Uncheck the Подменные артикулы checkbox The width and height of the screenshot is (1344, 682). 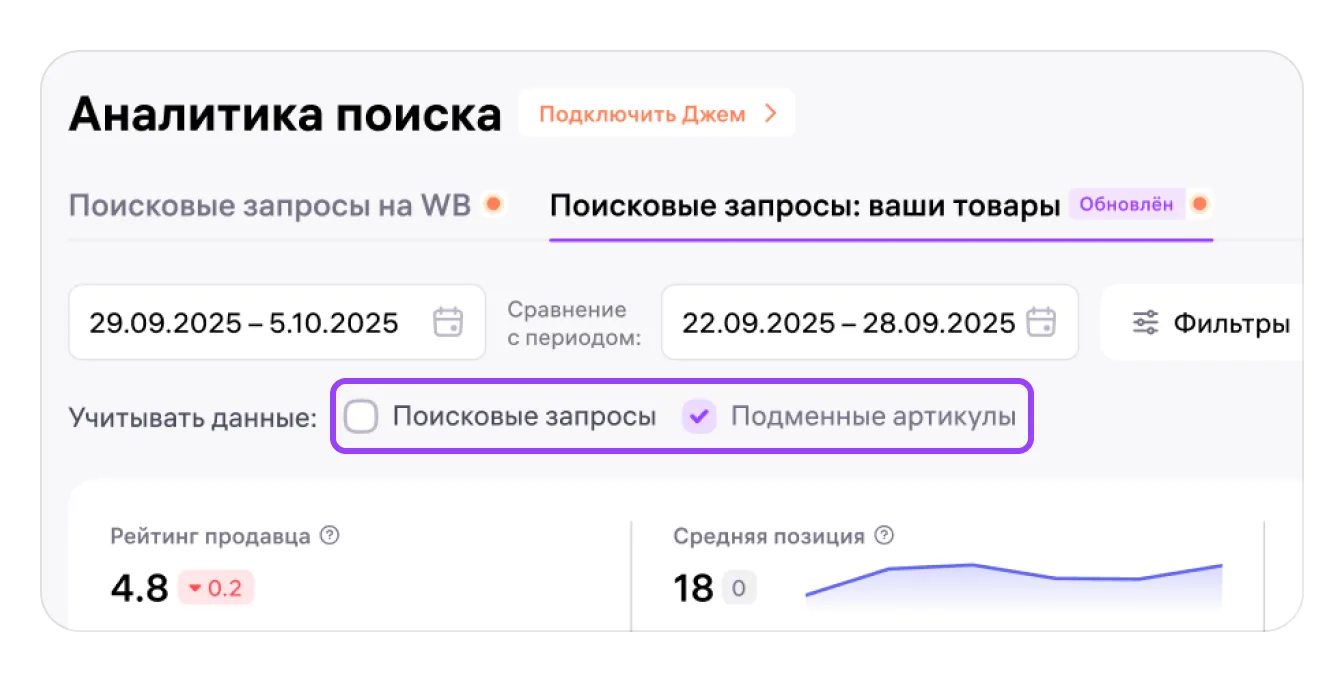point(700,417)
